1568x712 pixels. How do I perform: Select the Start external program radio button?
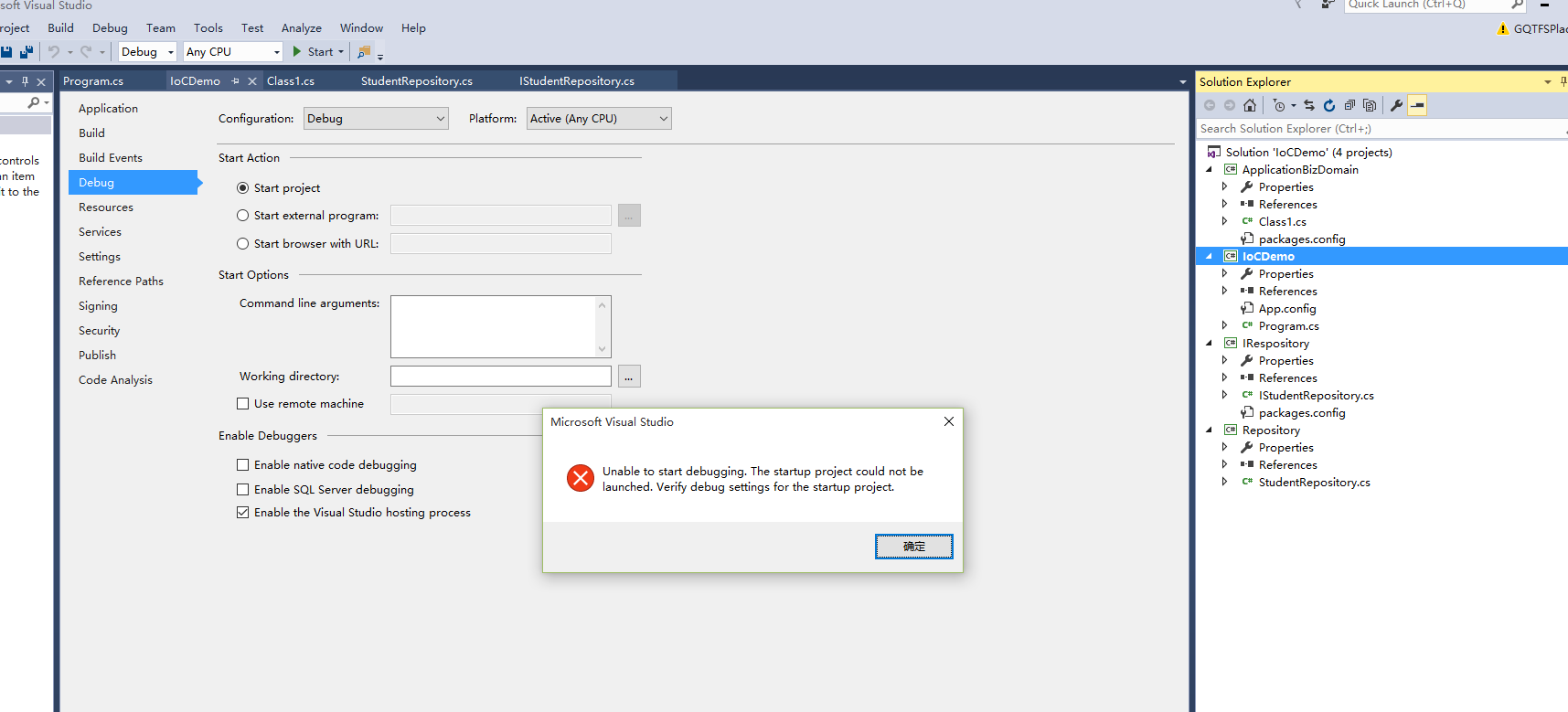click(x=242, y=216)
